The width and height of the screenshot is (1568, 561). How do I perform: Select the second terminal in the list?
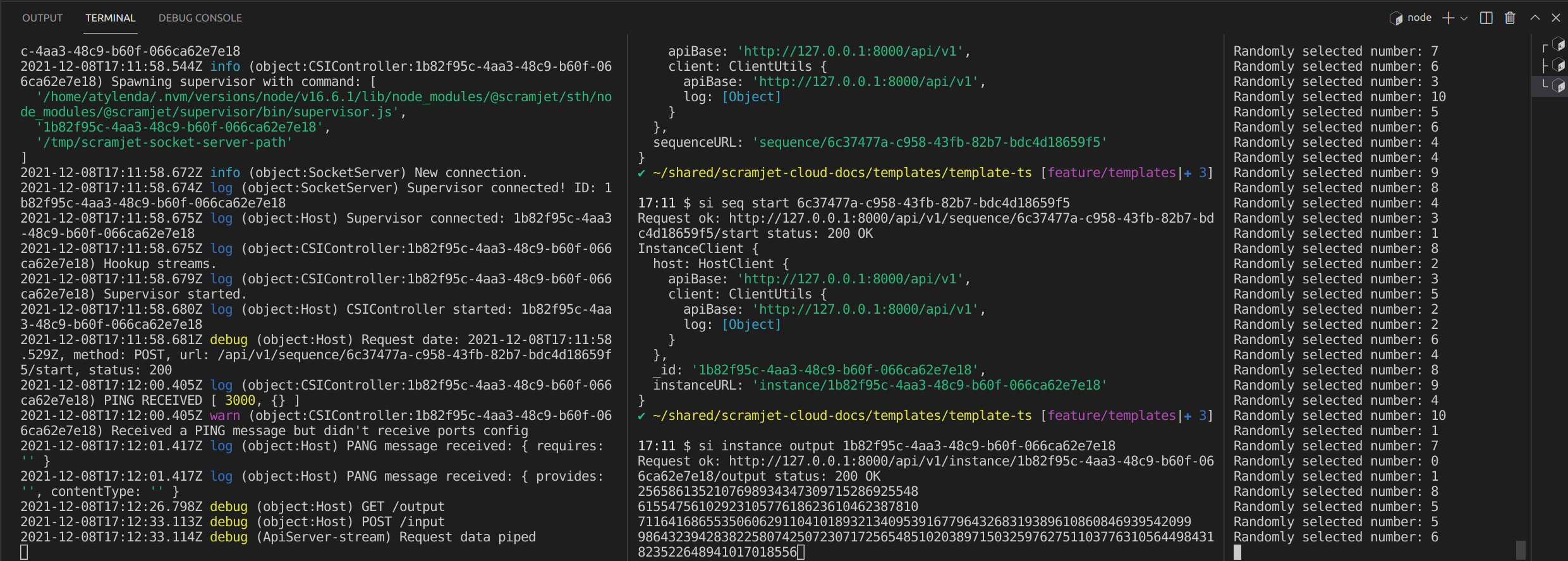click(1553, 65)
